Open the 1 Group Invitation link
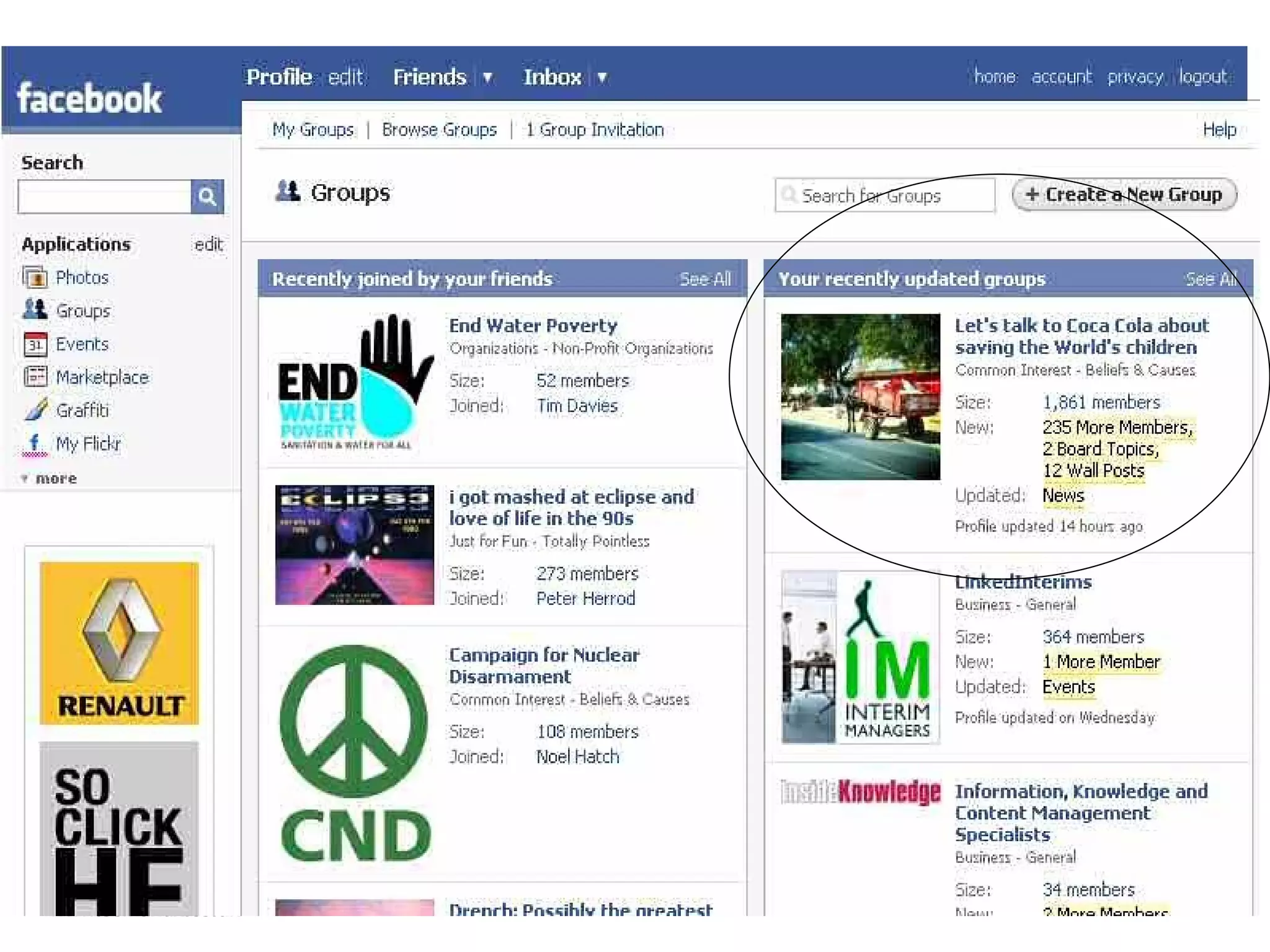This screenshot has height=952, width=1270. [595, 130]
